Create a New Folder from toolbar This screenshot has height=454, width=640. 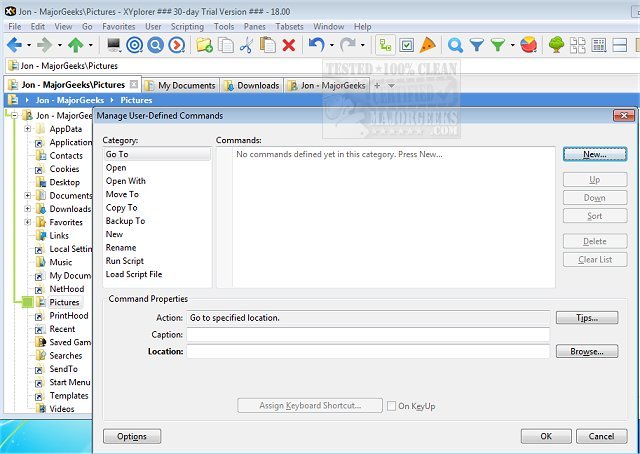click(x=204, y=45)
